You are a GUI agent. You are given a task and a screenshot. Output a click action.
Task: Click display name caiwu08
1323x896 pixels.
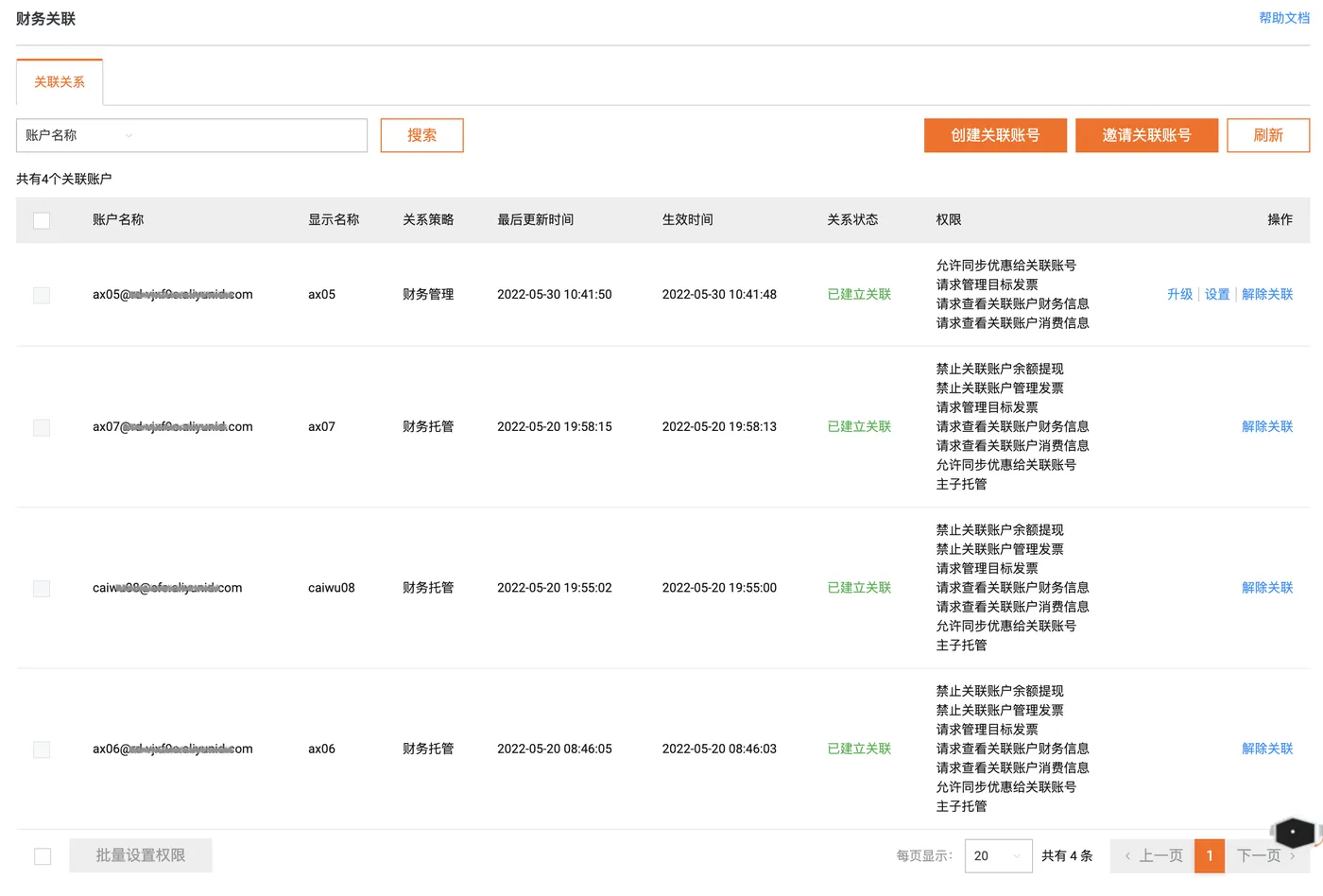click(332, 587)
